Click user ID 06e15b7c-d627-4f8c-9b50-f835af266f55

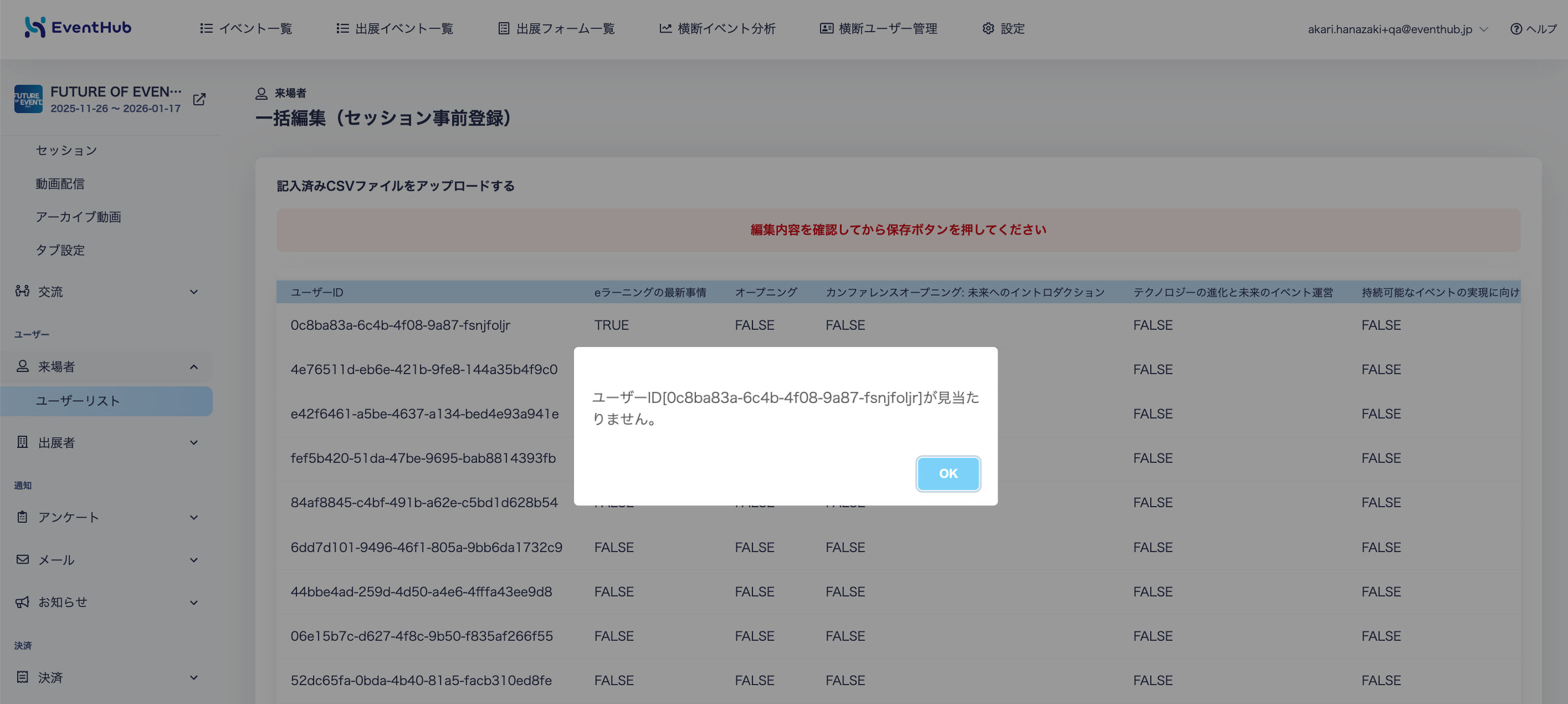[x=421, y=636]
